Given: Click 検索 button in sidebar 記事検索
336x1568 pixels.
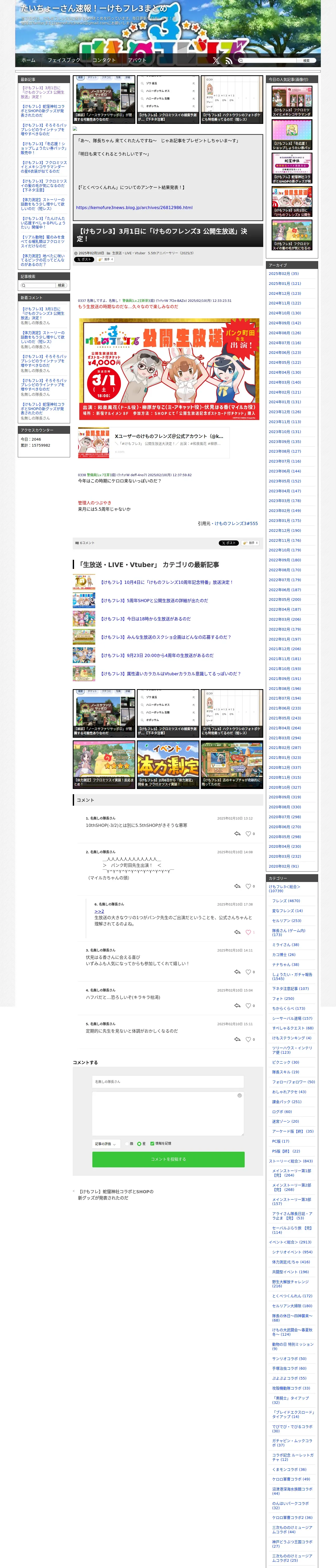Looking at the screenshot, I should coord(60,285).
